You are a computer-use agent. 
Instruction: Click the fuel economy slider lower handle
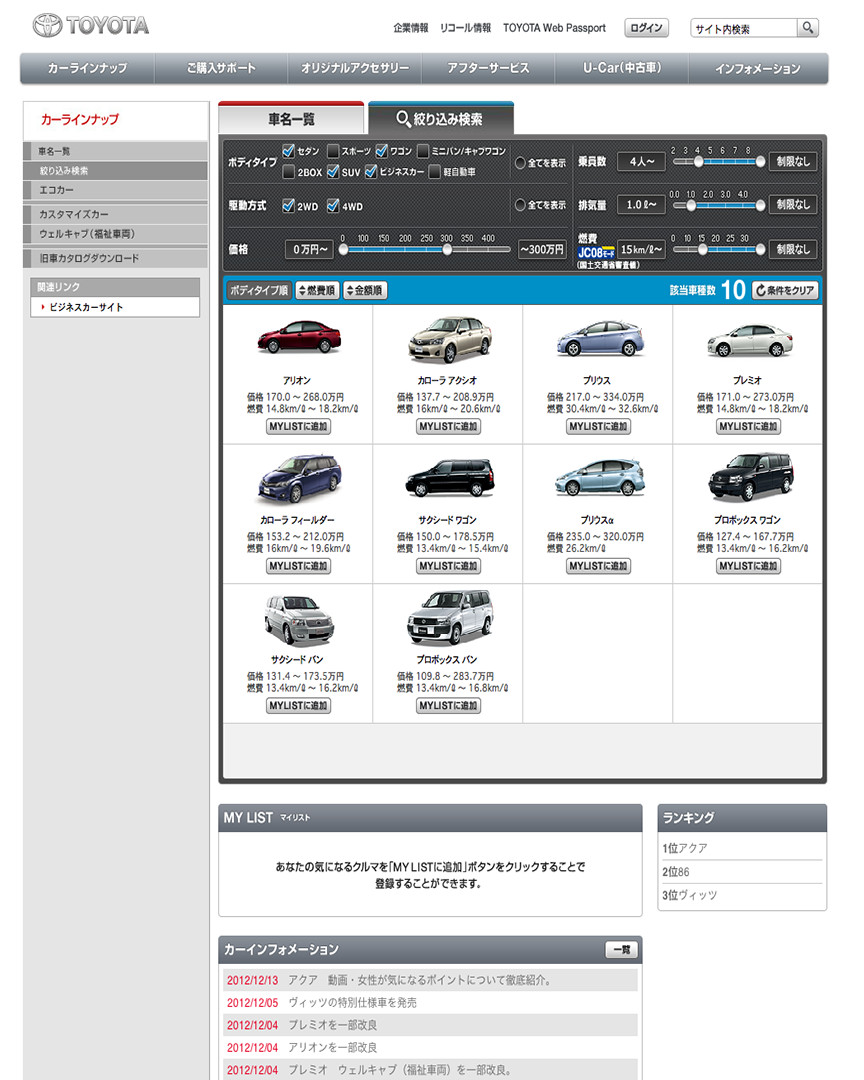[x=702, y=249]
